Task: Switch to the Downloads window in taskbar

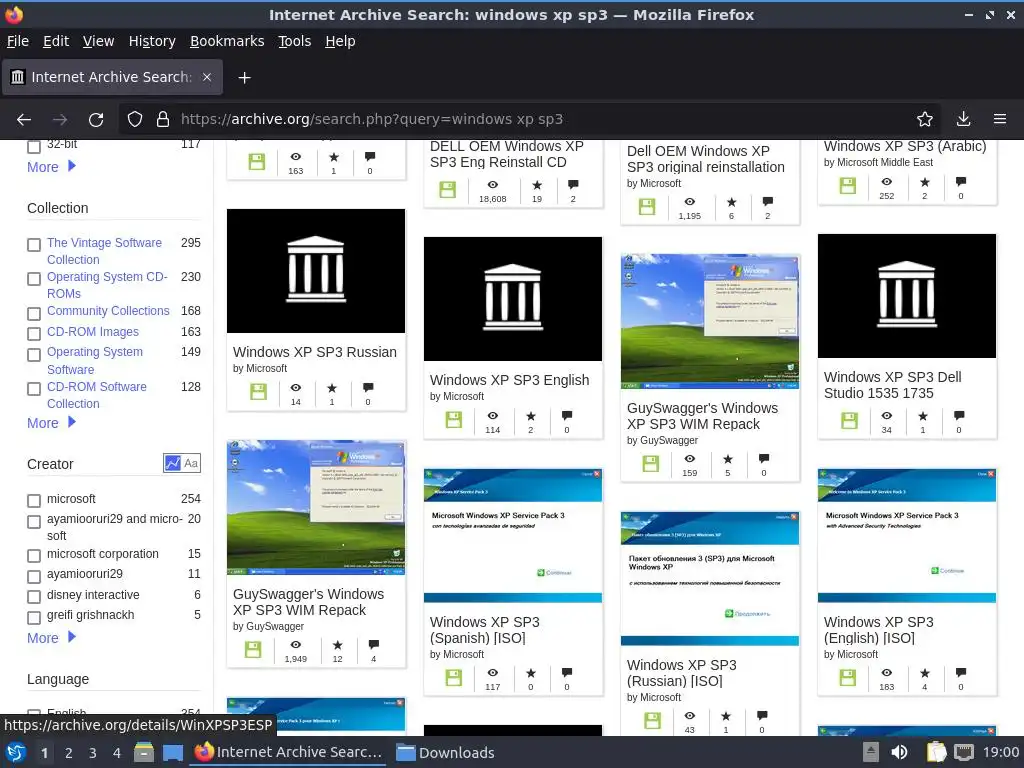Action: click(445, 752)
